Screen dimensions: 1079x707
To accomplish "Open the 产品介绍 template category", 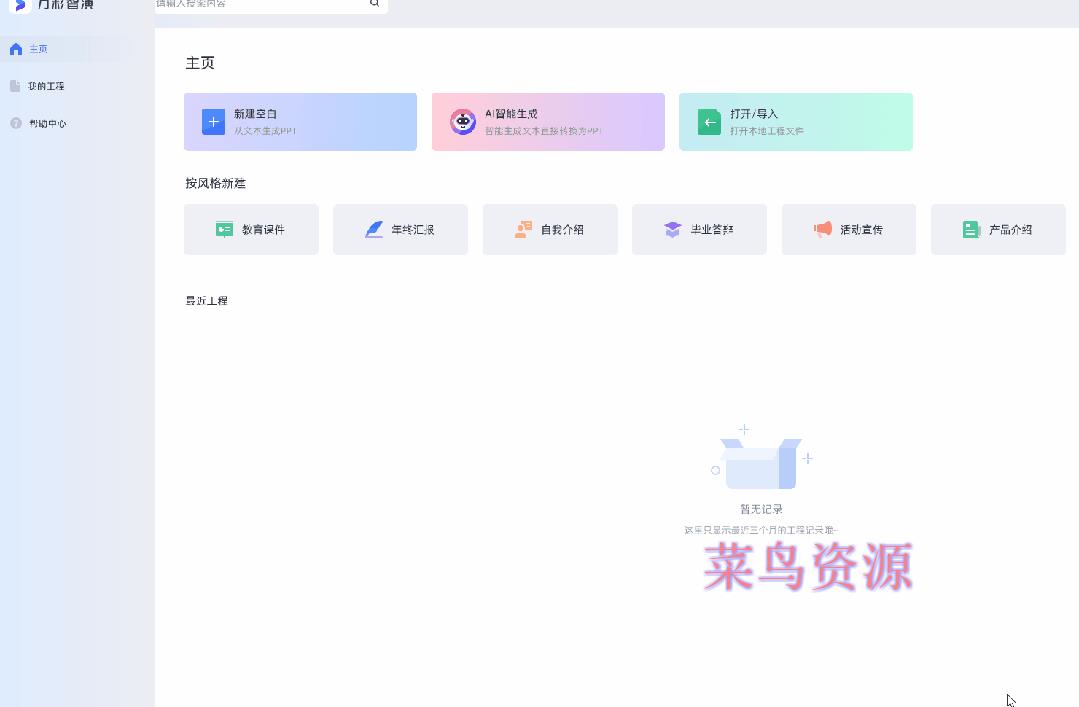I will 998,229.
